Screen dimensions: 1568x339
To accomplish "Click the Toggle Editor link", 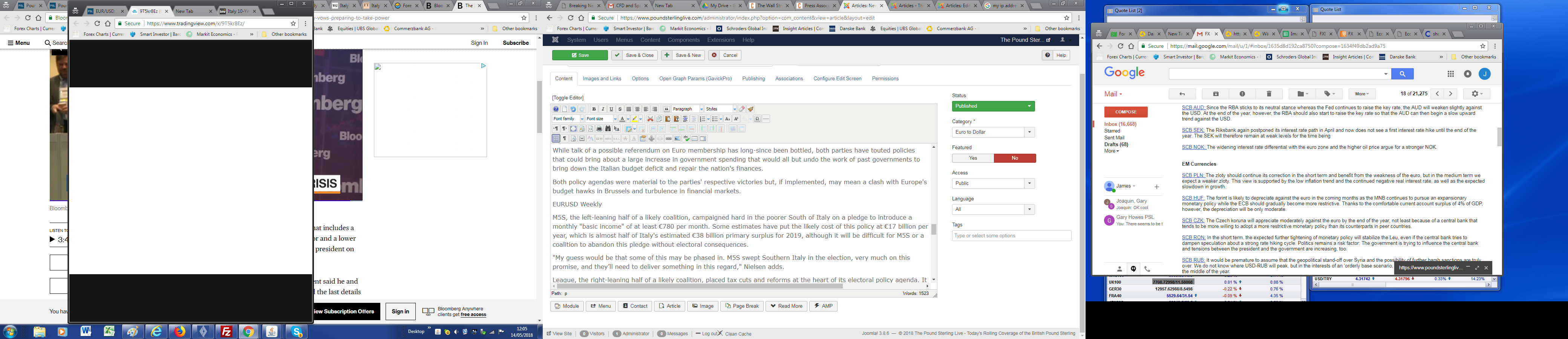I will tap(567, 98).
